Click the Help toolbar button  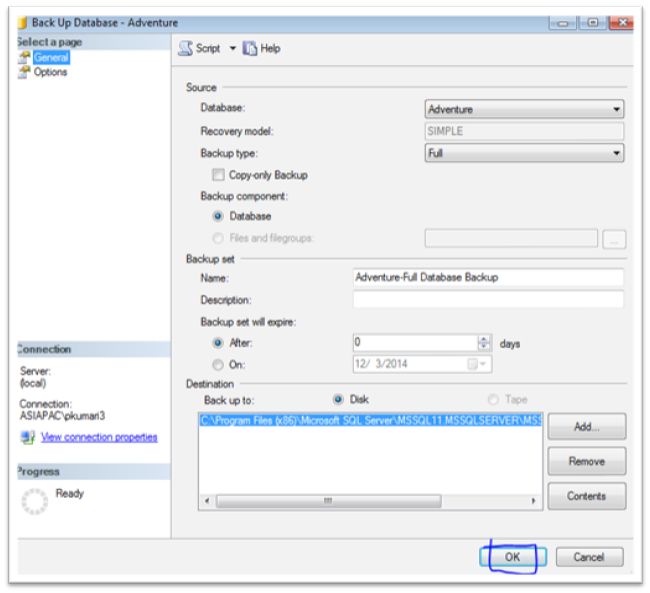click(x=261, y=49)
